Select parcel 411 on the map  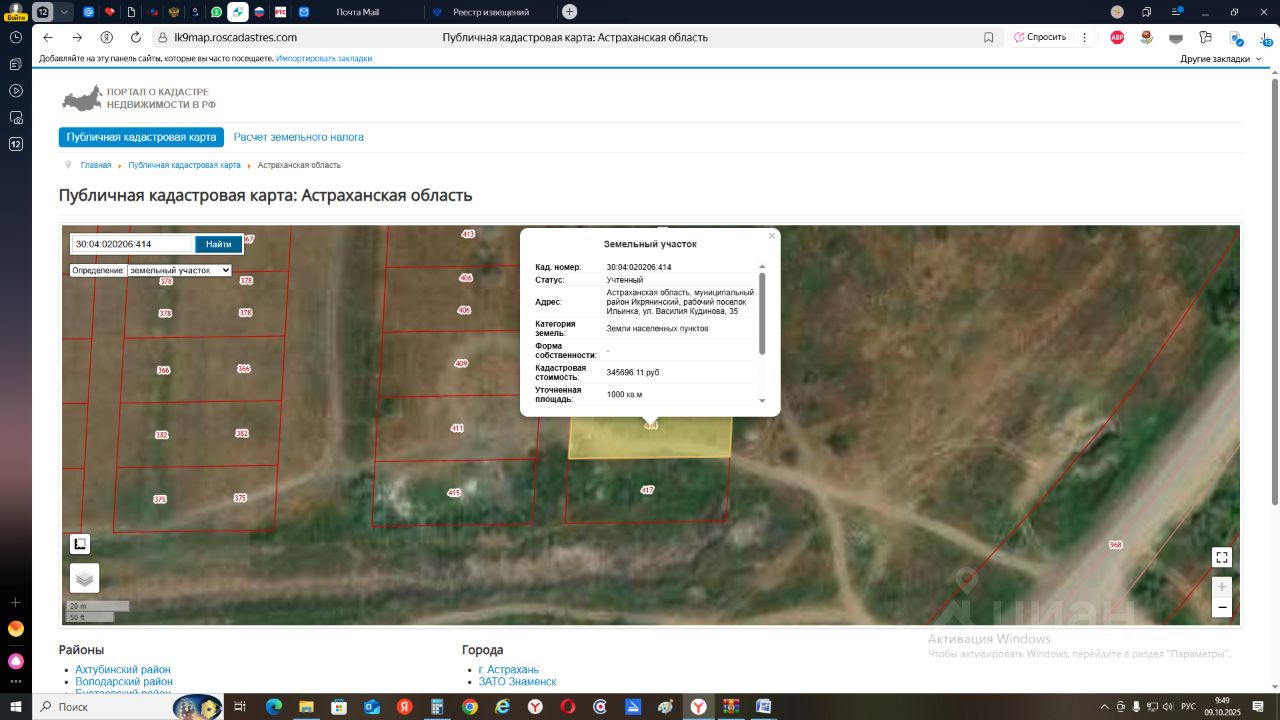(457, 428)
